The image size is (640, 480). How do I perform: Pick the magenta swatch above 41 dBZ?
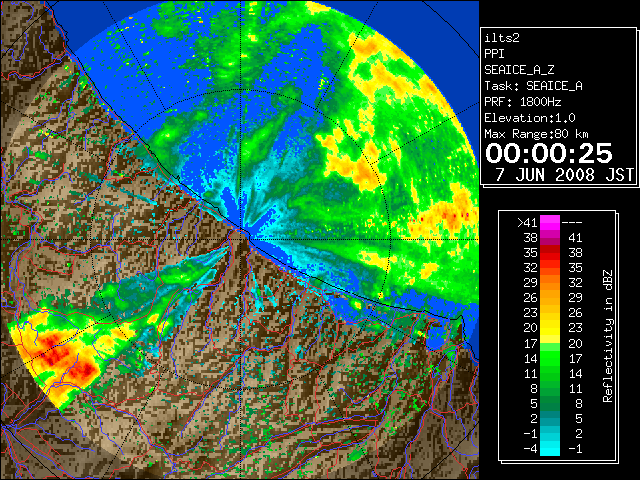[549, 222]
